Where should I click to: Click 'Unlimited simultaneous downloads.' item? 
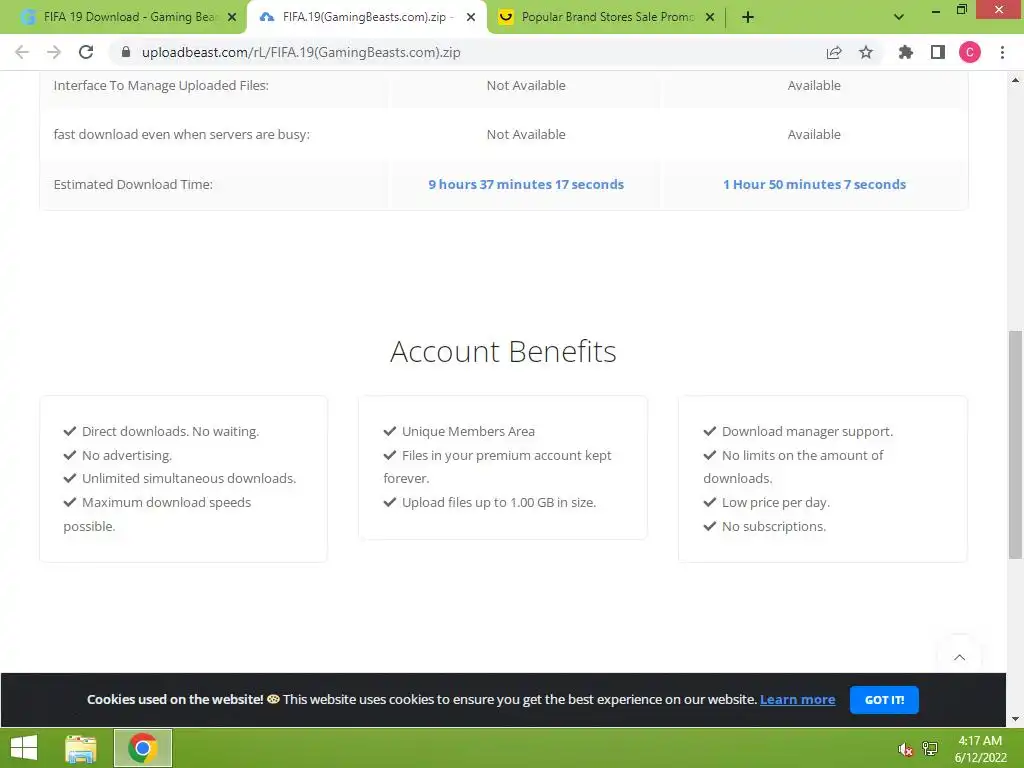[189, 479]
